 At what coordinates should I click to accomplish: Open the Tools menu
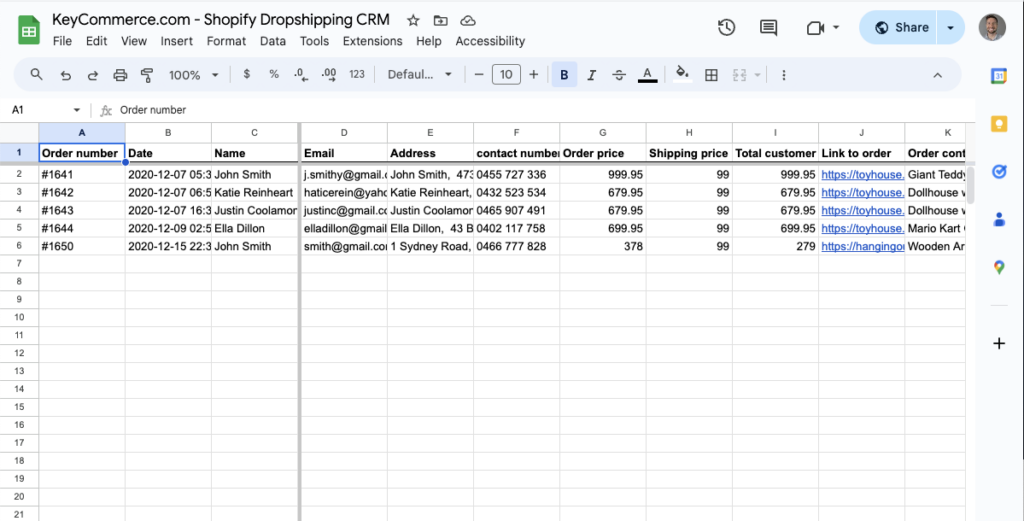point(314,41)
